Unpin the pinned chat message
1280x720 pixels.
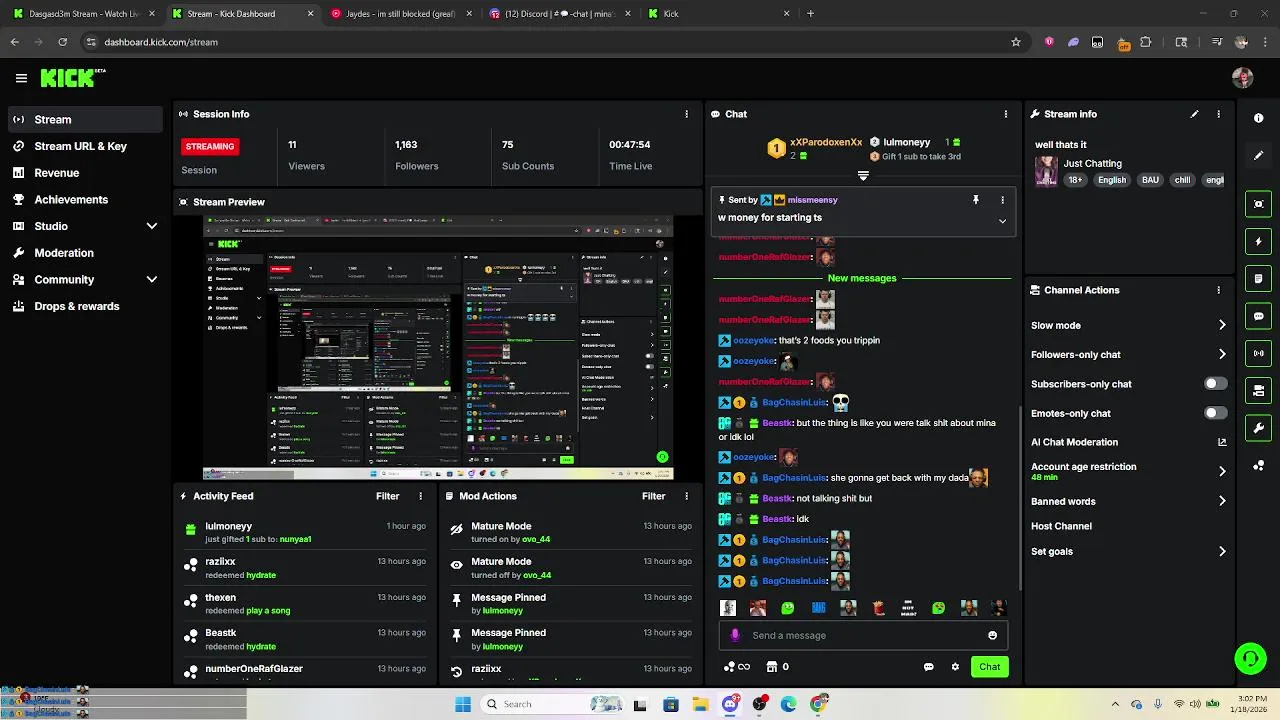[976, 200]
